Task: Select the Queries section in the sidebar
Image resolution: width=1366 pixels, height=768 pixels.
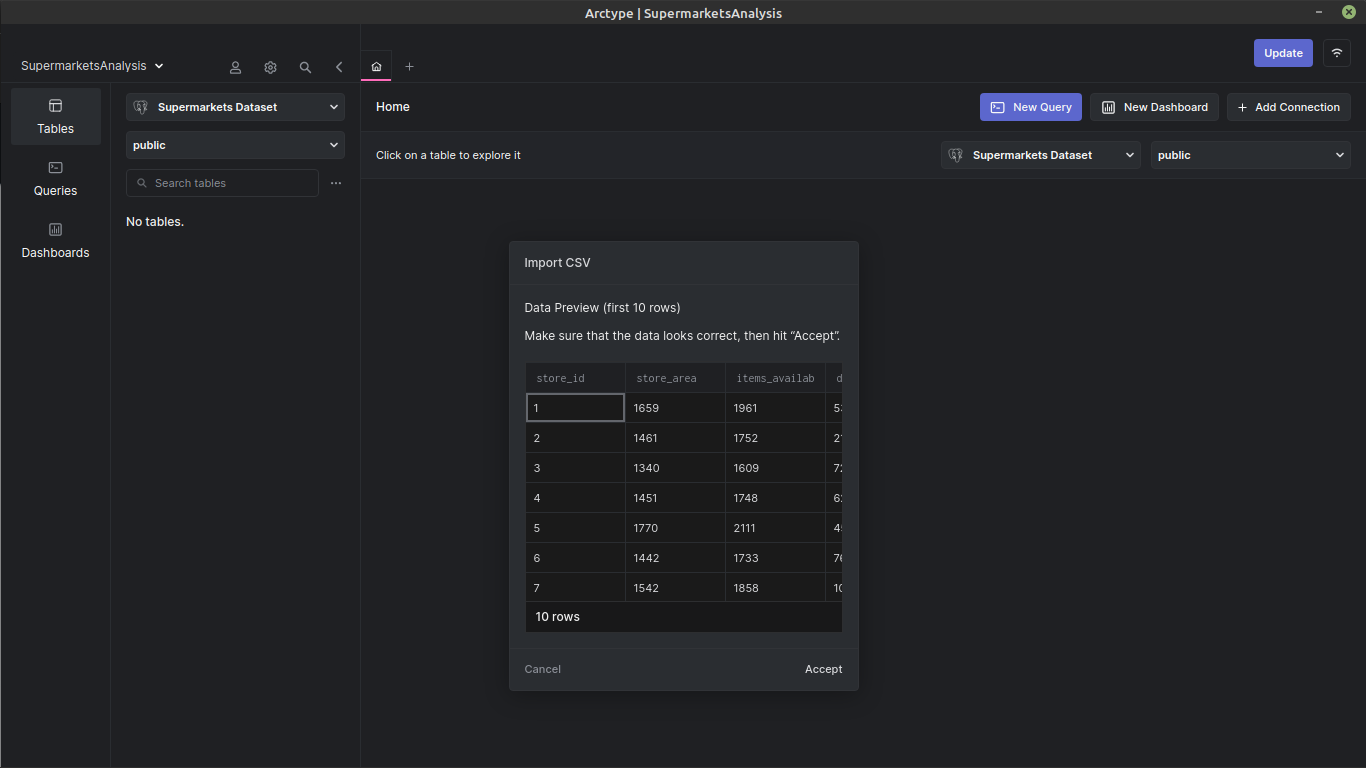Action: [x=55, y=180]
